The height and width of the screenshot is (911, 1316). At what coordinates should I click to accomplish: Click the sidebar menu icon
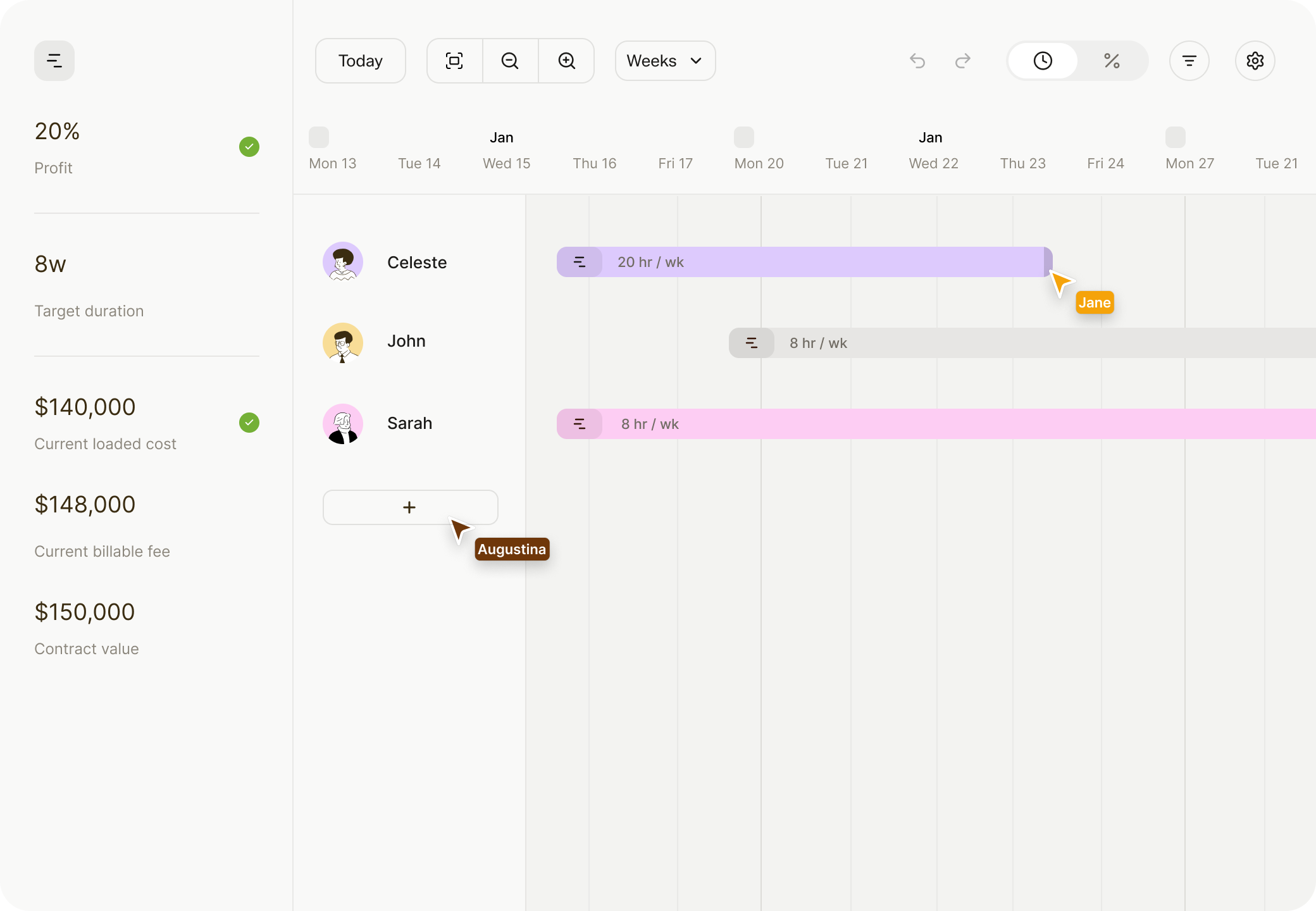point(54,61)
